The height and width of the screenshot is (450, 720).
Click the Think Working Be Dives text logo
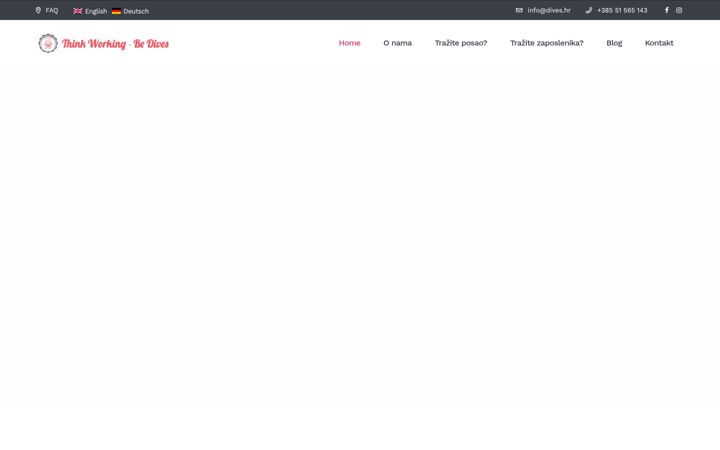point(115,44)
